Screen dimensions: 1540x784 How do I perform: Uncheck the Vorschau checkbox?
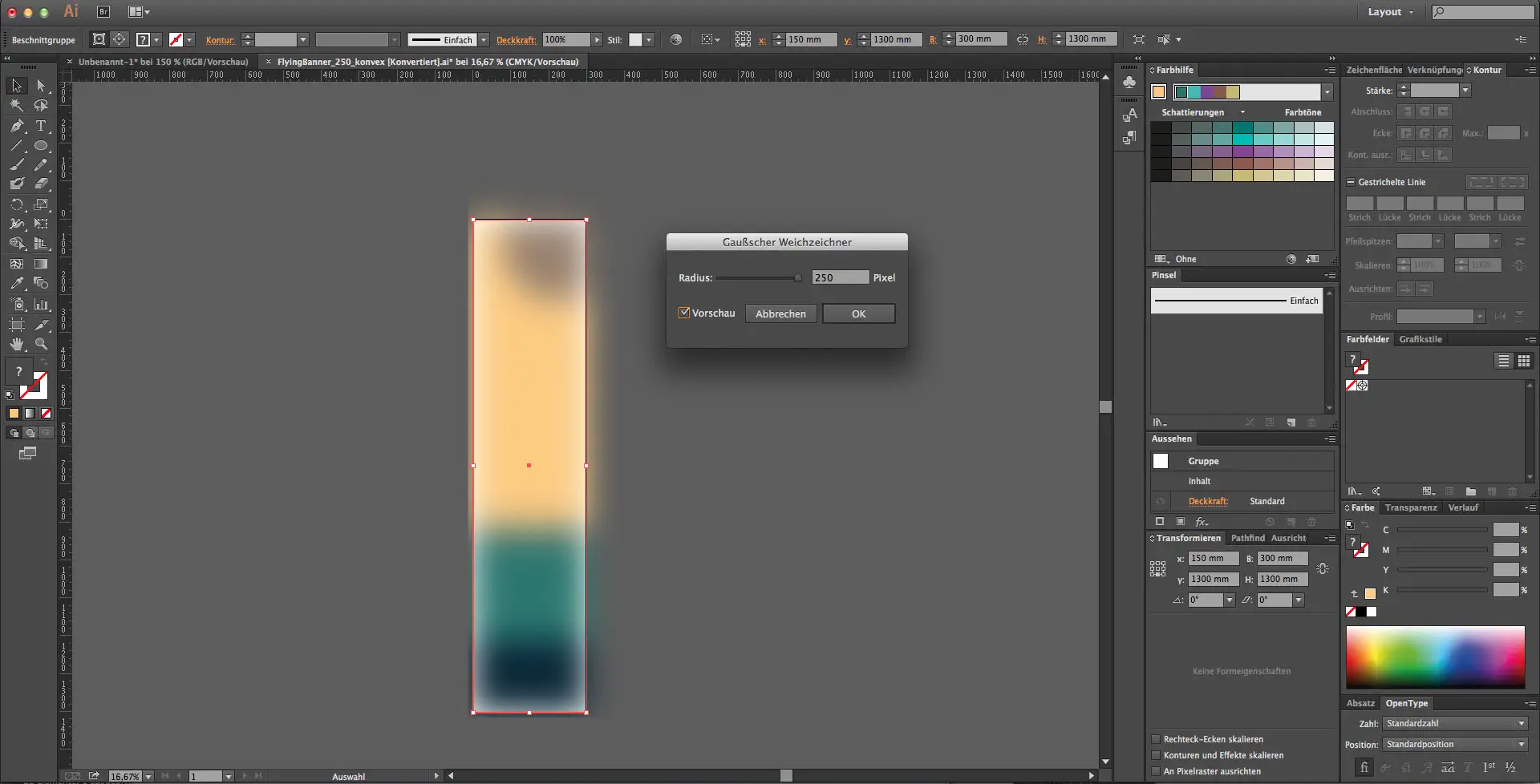684,313
